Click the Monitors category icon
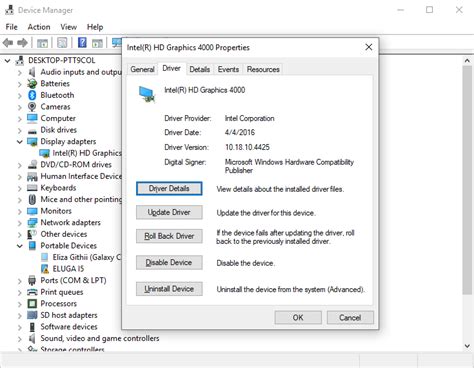This screenshot has height=368, width=474. [x=32, y=211]
